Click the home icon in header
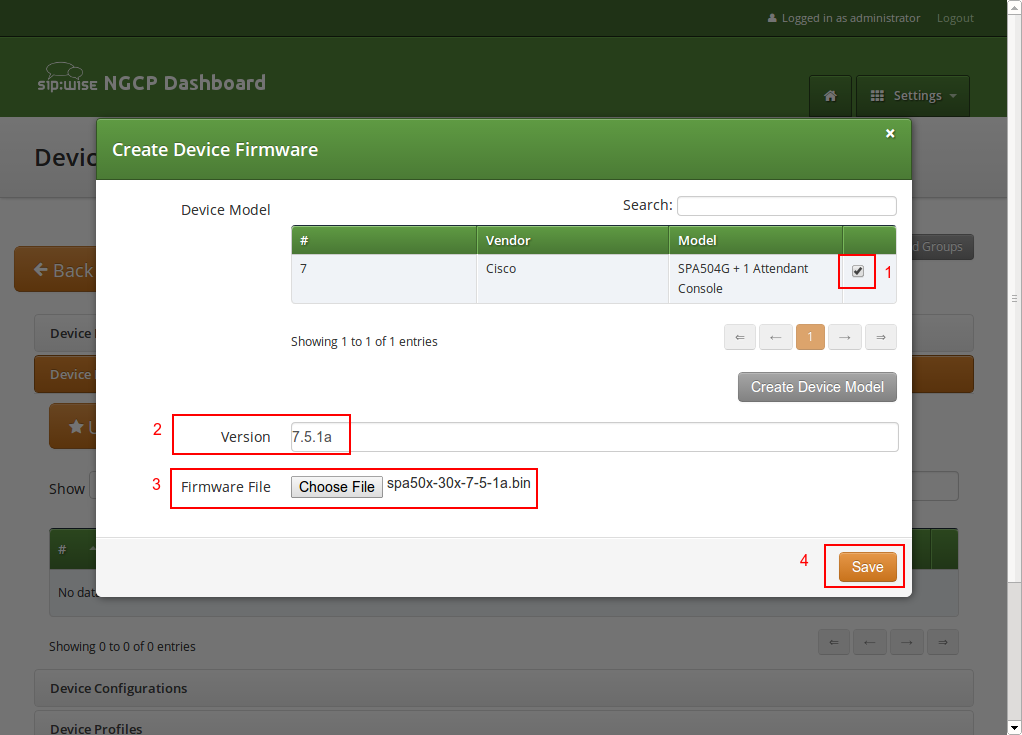The image size is (1022, 735). click(830, 96)
